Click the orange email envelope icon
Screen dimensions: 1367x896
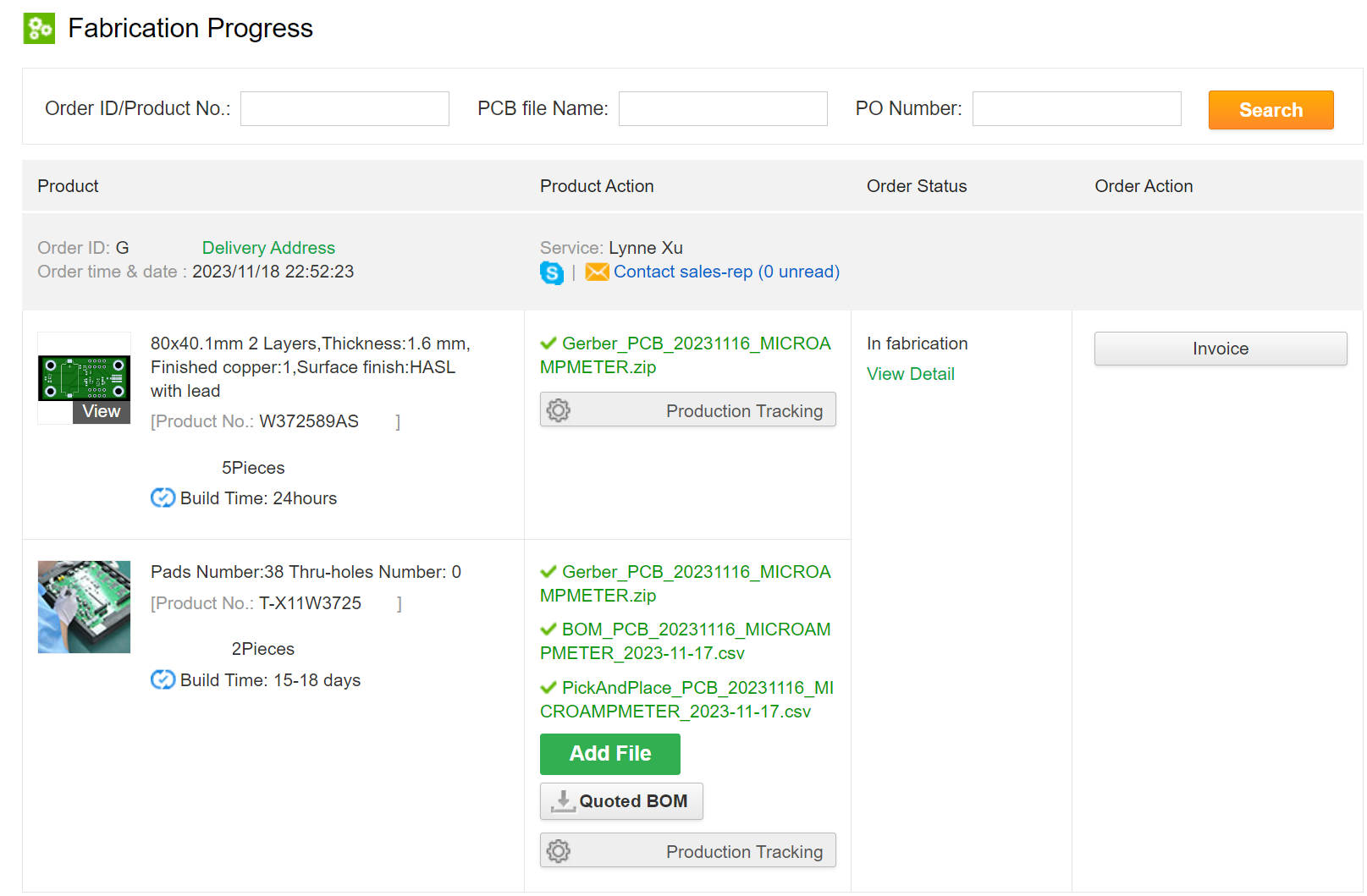[x=597, y=272]
